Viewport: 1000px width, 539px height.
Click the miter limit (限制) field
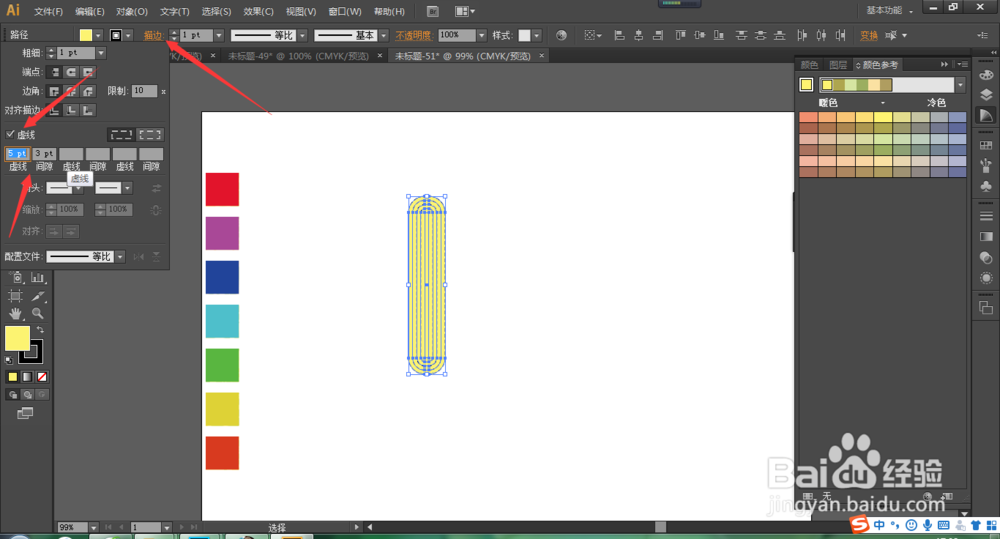point(144,91)
